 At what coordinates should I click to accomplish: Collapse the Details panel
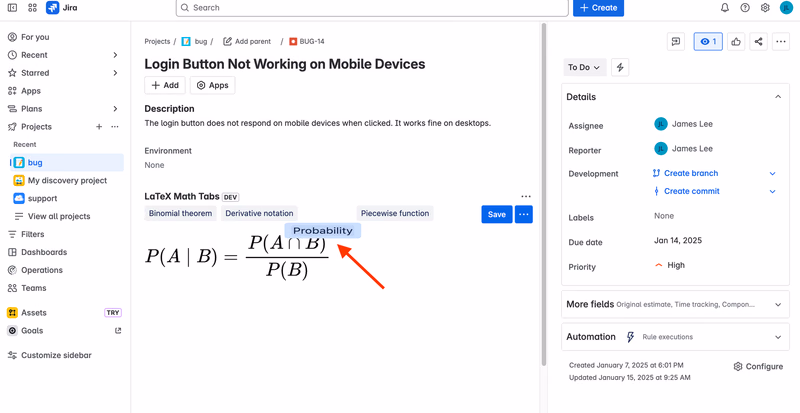coord(778,96)
